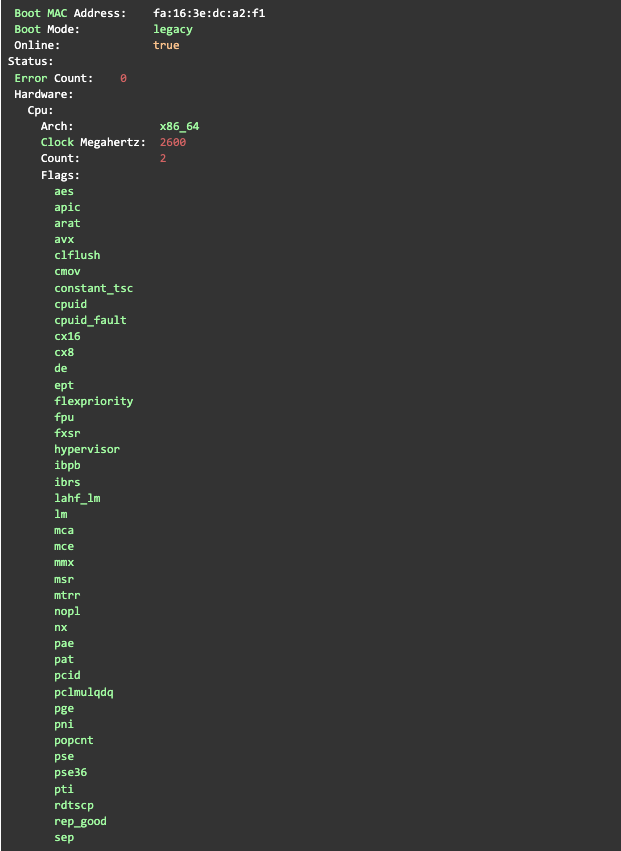Viewport: 621px width, 851px height.
Task: Select the popcnt flag
Action: (x=74, y=741)
